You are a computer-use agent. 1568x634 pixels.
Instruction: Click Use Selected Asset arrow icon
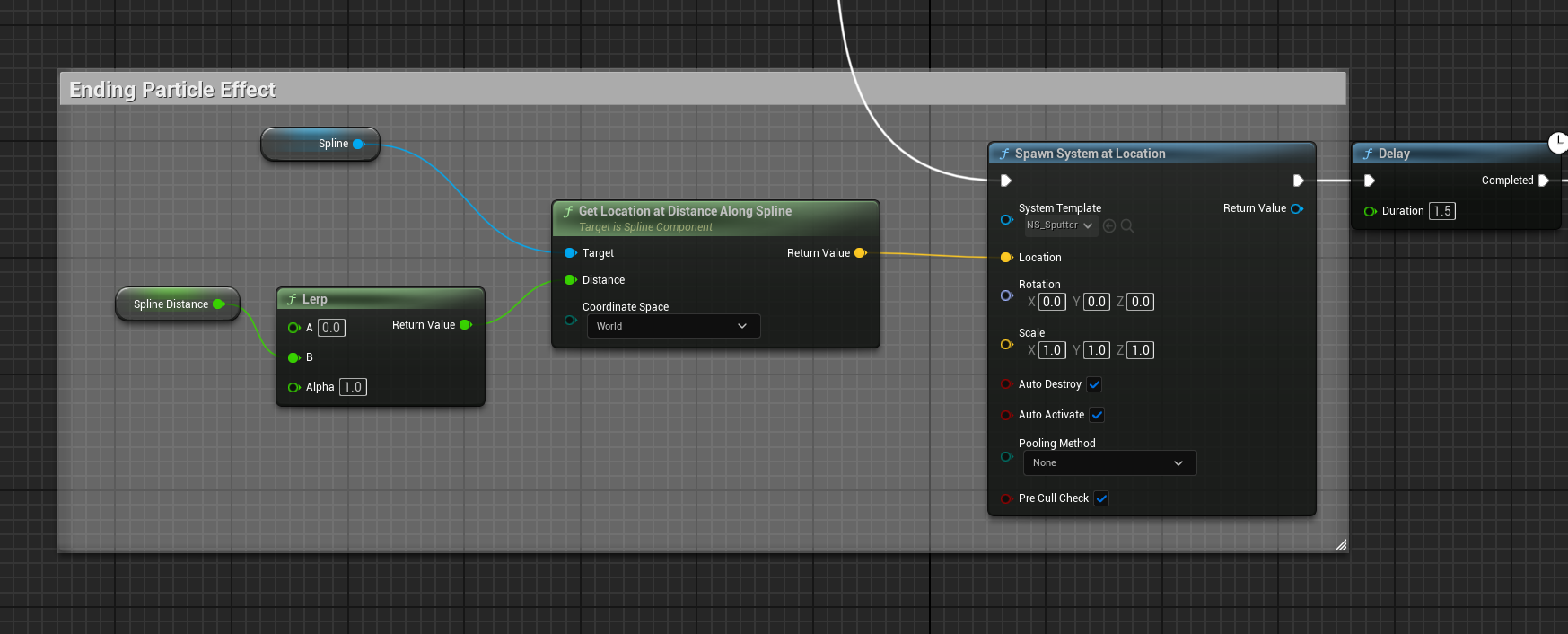[x=1109, y=226]
